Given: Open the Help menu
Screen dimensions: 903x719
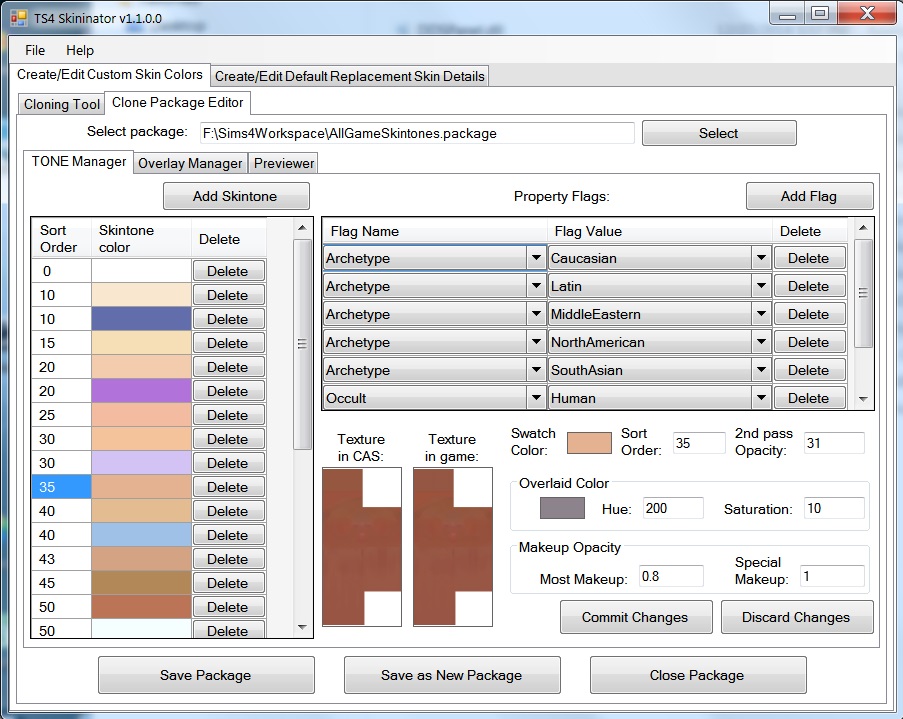Looking at the screenshot, I should coord(80,50).
